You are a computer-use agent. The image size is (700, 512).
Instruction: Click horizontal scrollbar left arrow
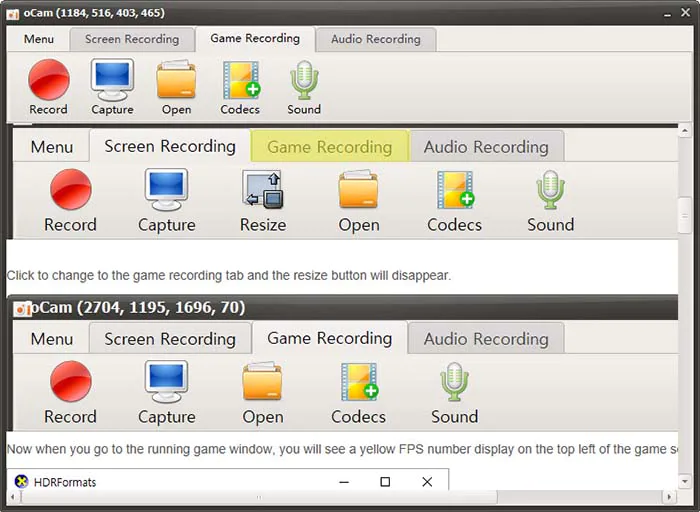(12, 496)
